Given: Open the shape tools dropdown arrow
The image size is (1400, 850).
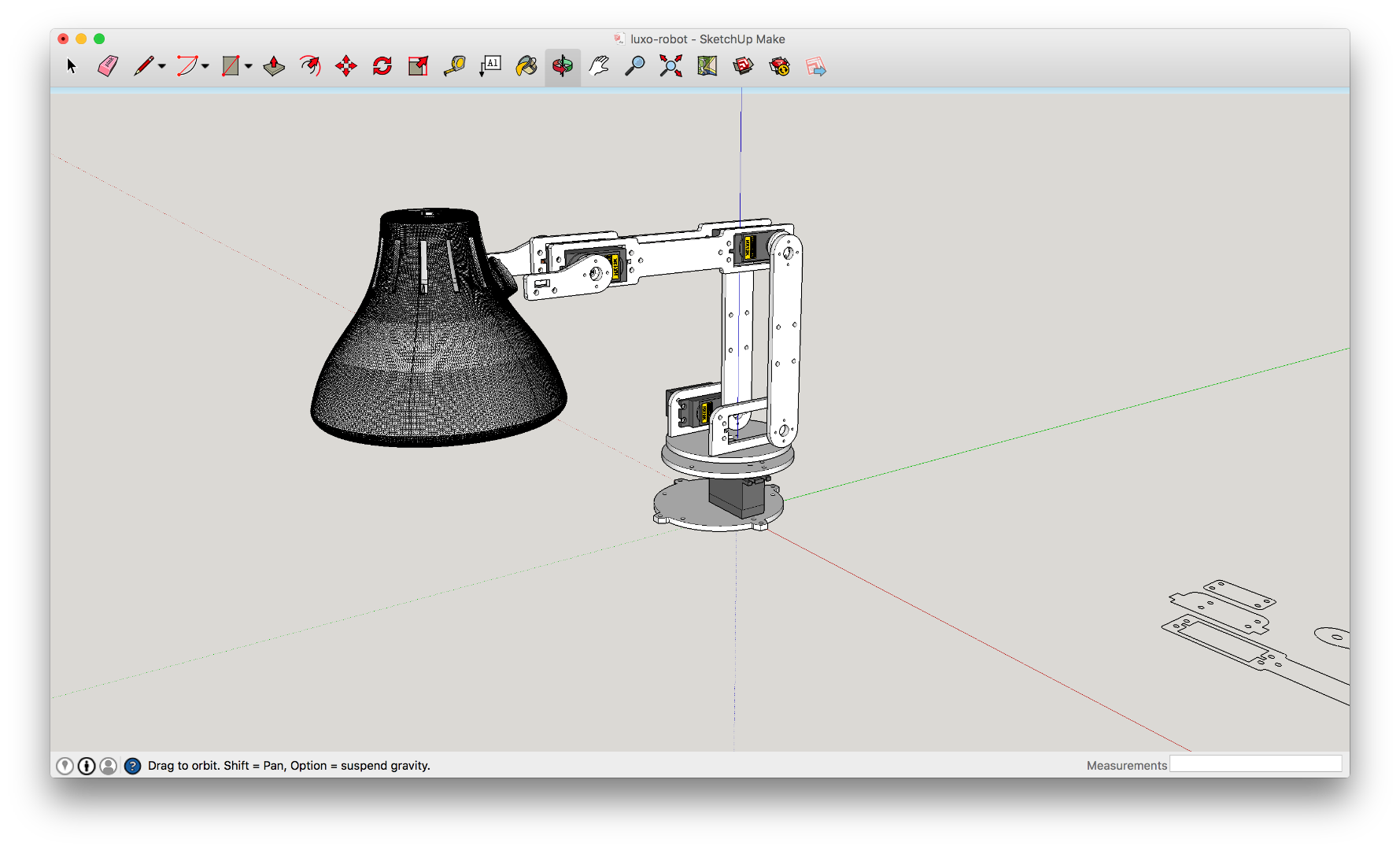Looking at the screenshot, I should point(248,67).
